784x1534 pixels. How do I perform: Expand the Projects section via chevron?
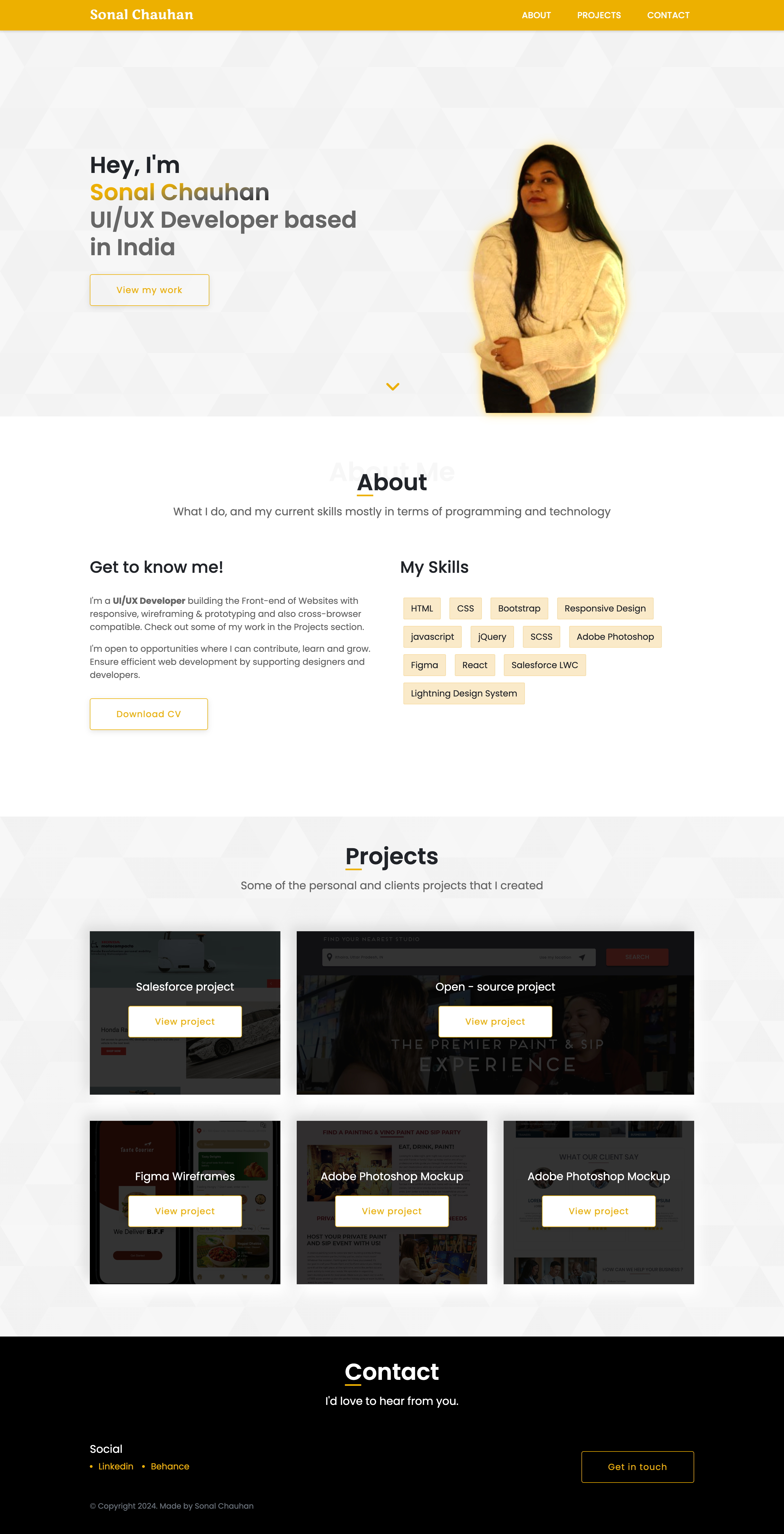click(x=392, y=387)
